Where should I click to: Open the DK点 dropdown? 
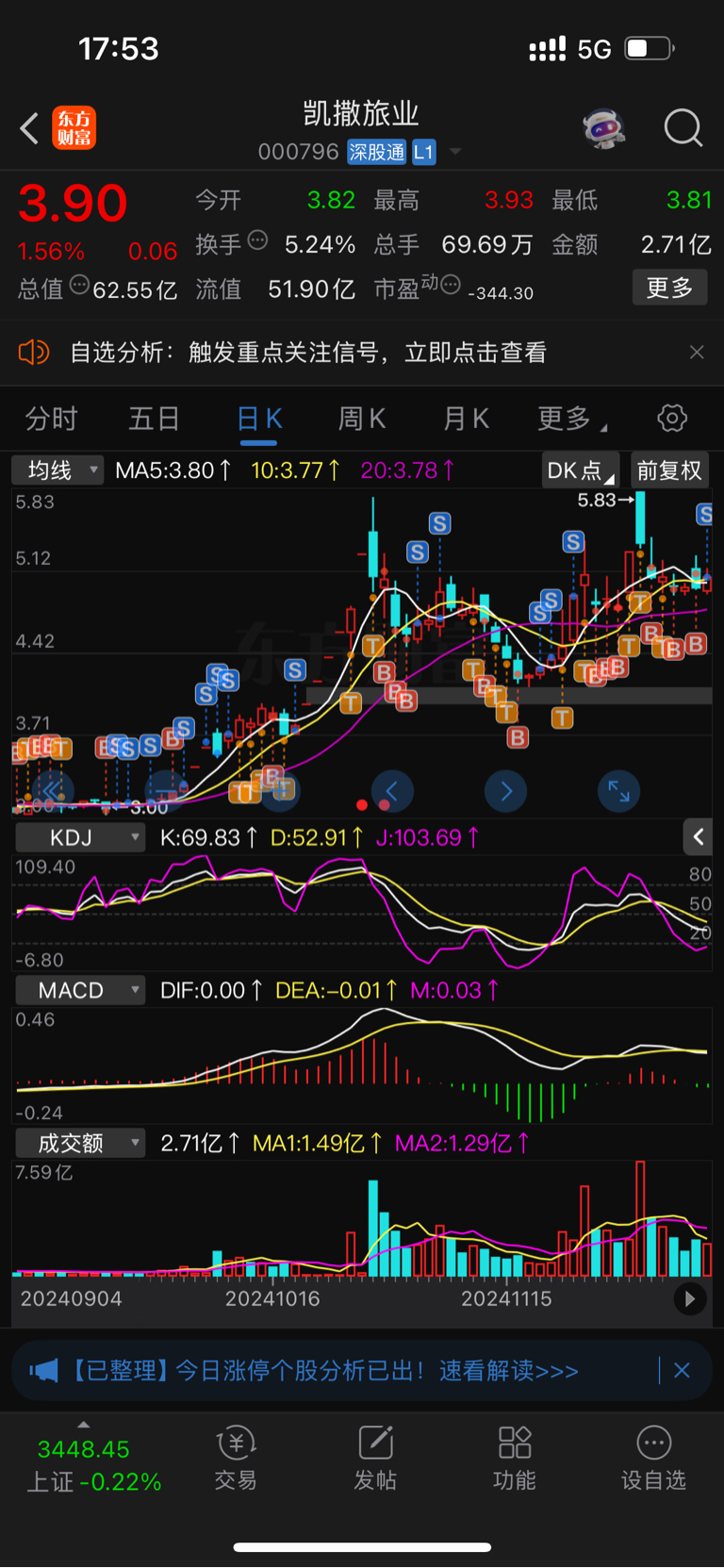pyautogui.click(x=580, y=470)
